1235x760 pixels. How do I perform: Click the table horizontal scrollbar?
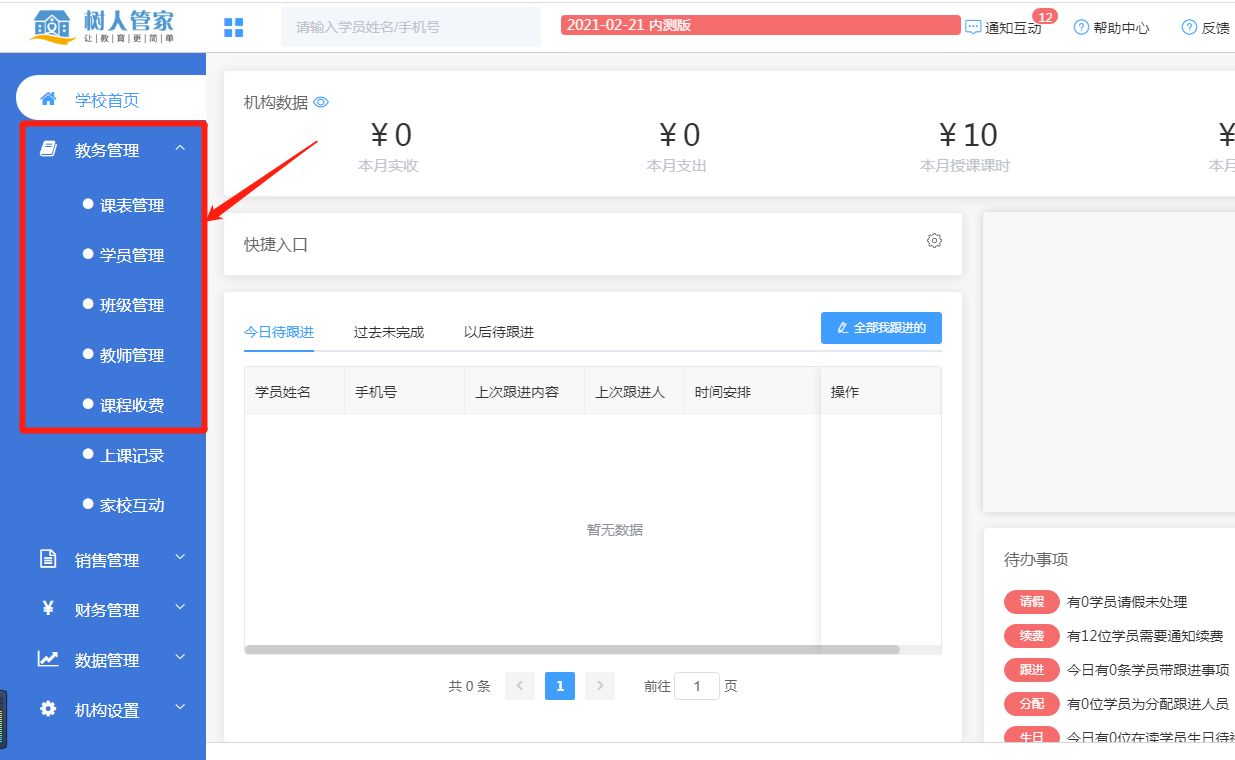coord(572,650)
